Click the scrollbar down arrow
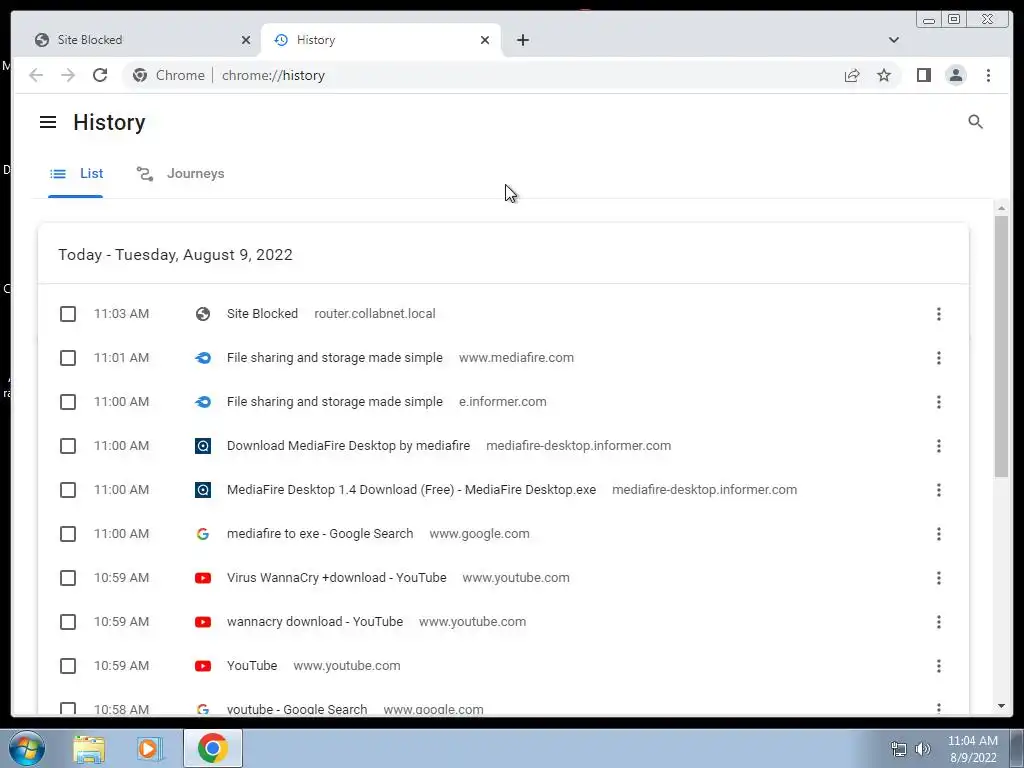Viewport: 1024px width, 768px height. click(x=1001, y=706)
